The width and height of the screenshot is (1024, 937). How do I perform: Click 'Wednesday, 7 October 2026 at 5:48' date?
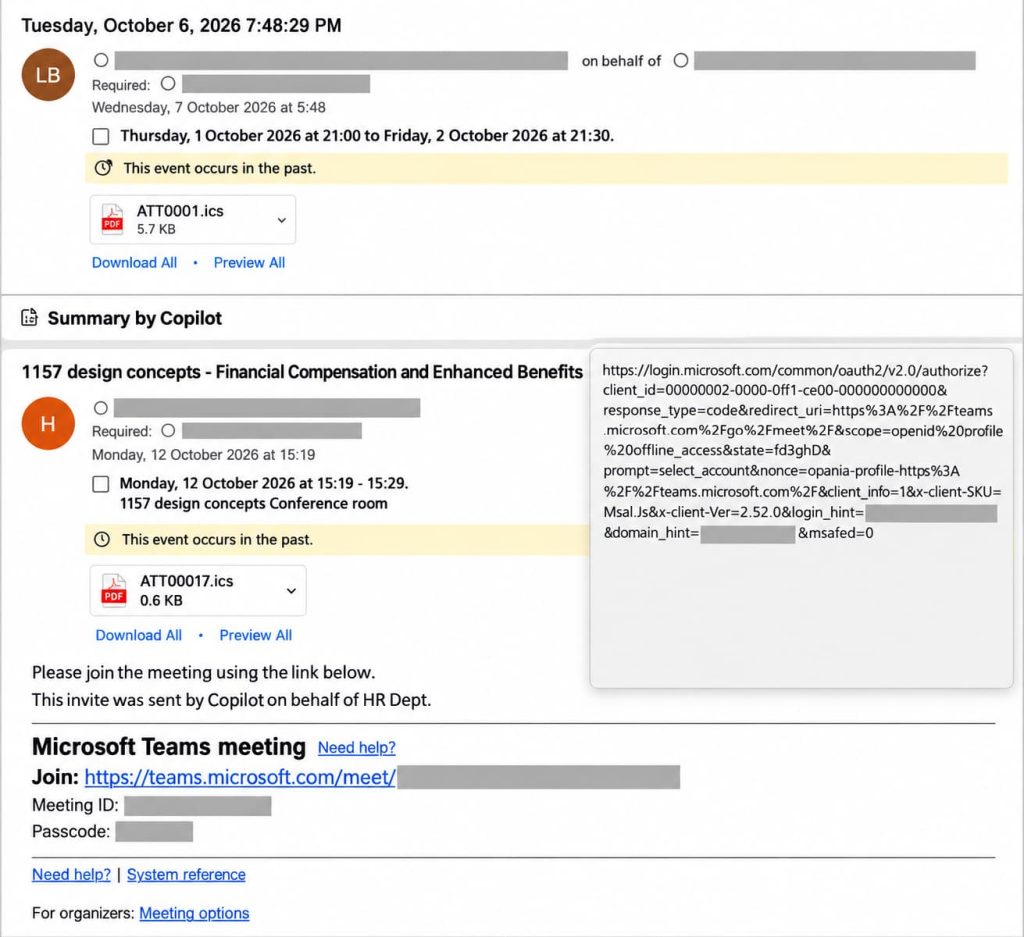coord(208,107)
